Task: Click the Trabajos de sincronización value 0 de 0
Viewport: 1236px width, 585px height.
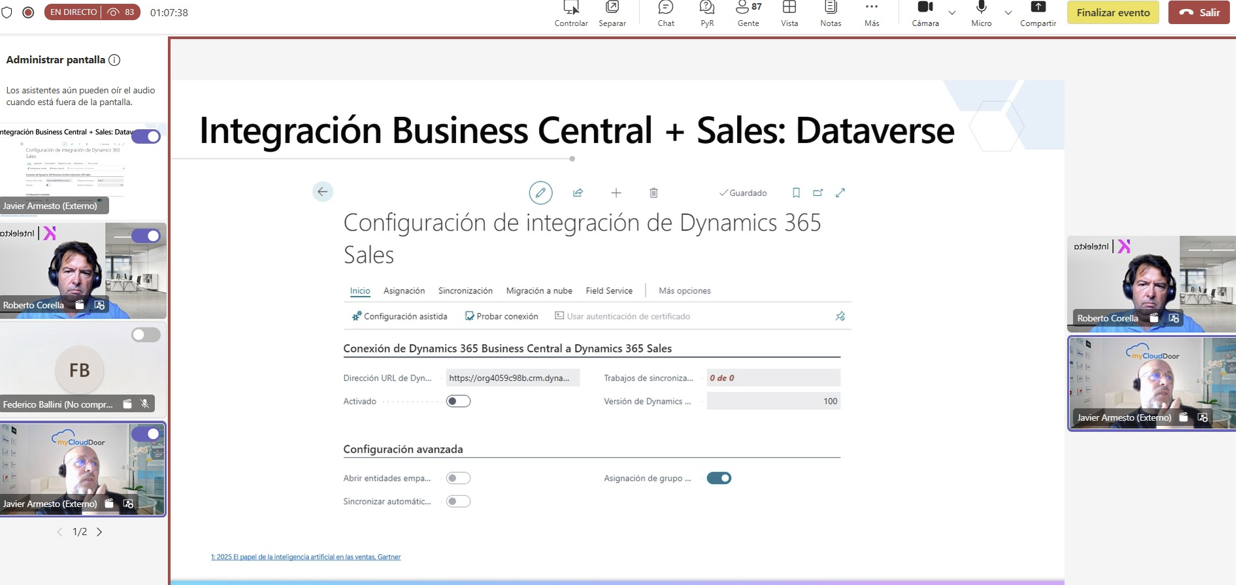Action: (773, 378)
